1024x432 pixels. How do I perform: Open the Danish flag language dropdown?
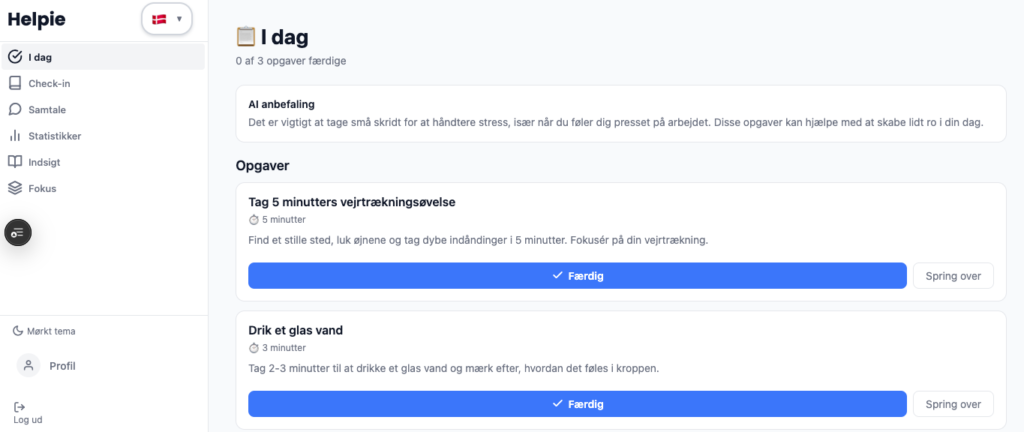[166, 19]
